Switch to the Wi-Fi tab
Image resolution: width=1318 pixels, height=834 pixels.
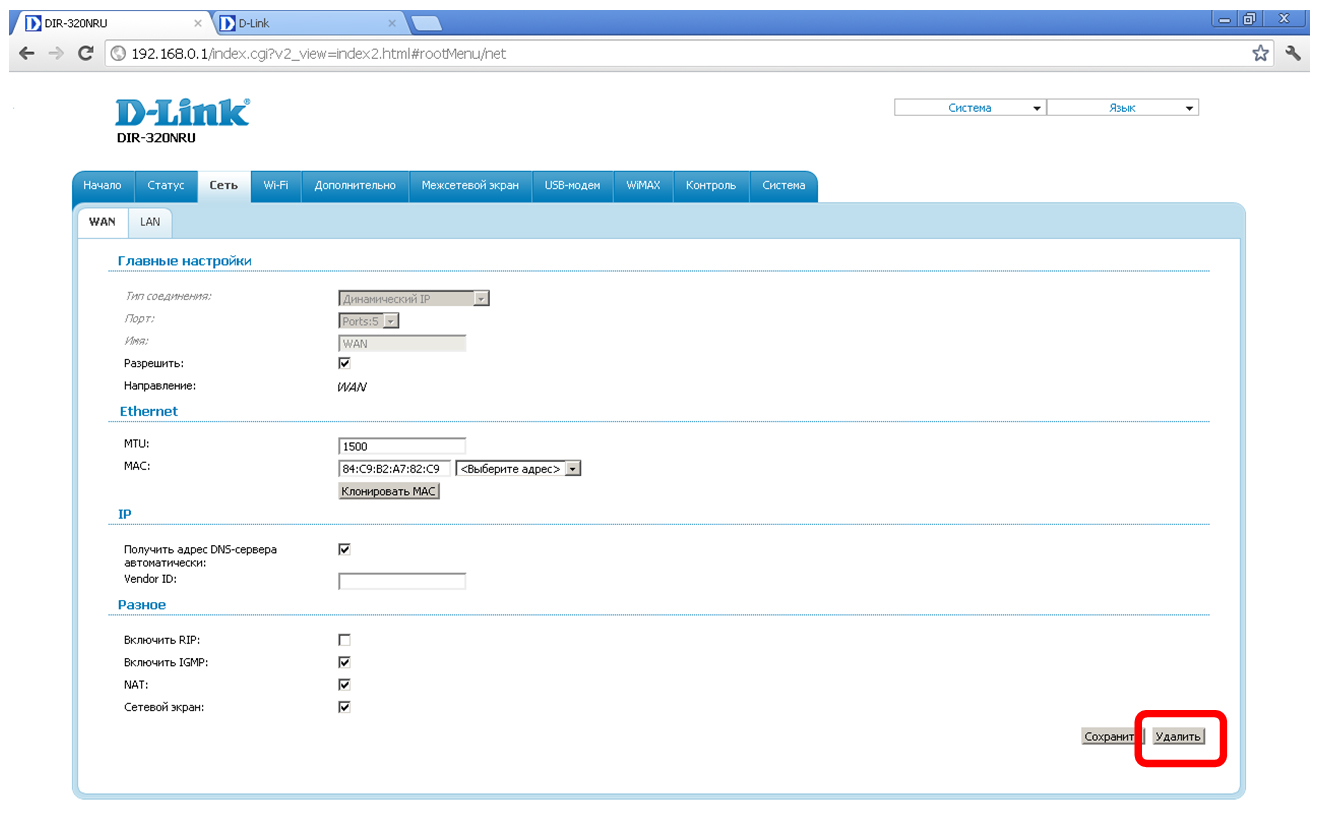tap(276, 186)
